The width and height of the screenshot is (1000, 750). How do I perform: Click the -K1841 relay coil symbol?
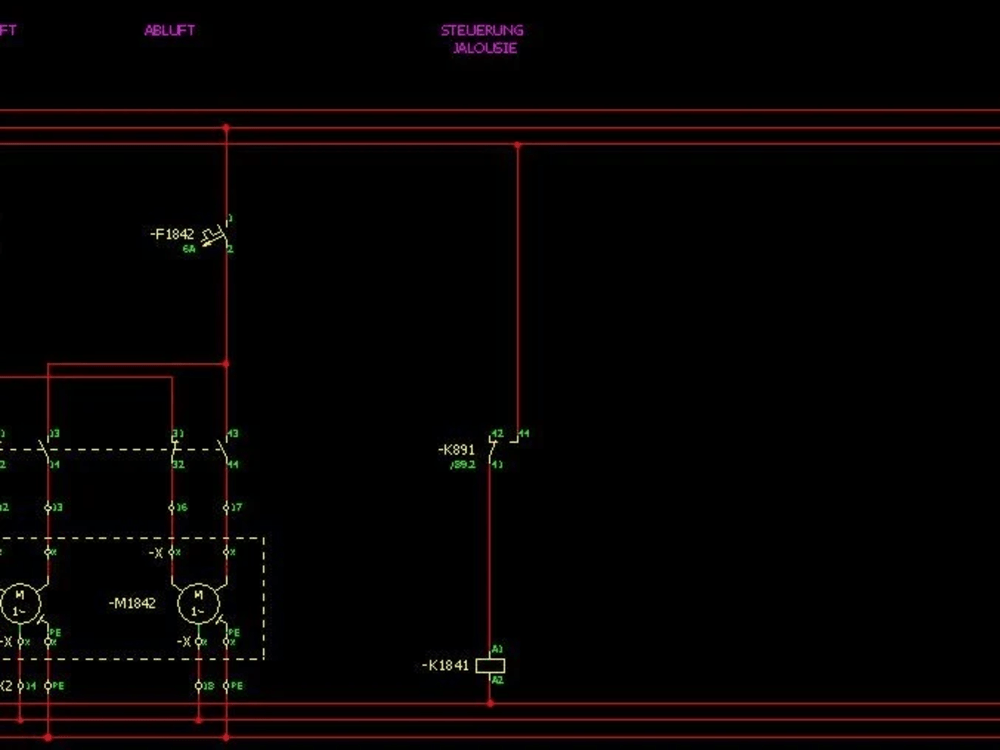[490, 664]
